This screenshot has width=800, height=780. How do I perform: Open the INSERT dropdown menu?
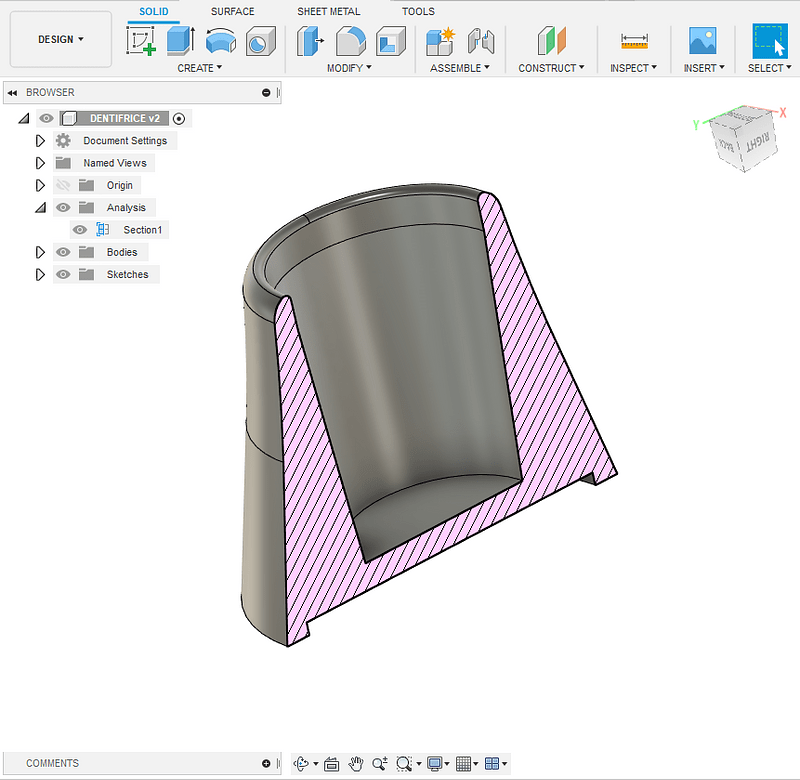click(704, 68)
